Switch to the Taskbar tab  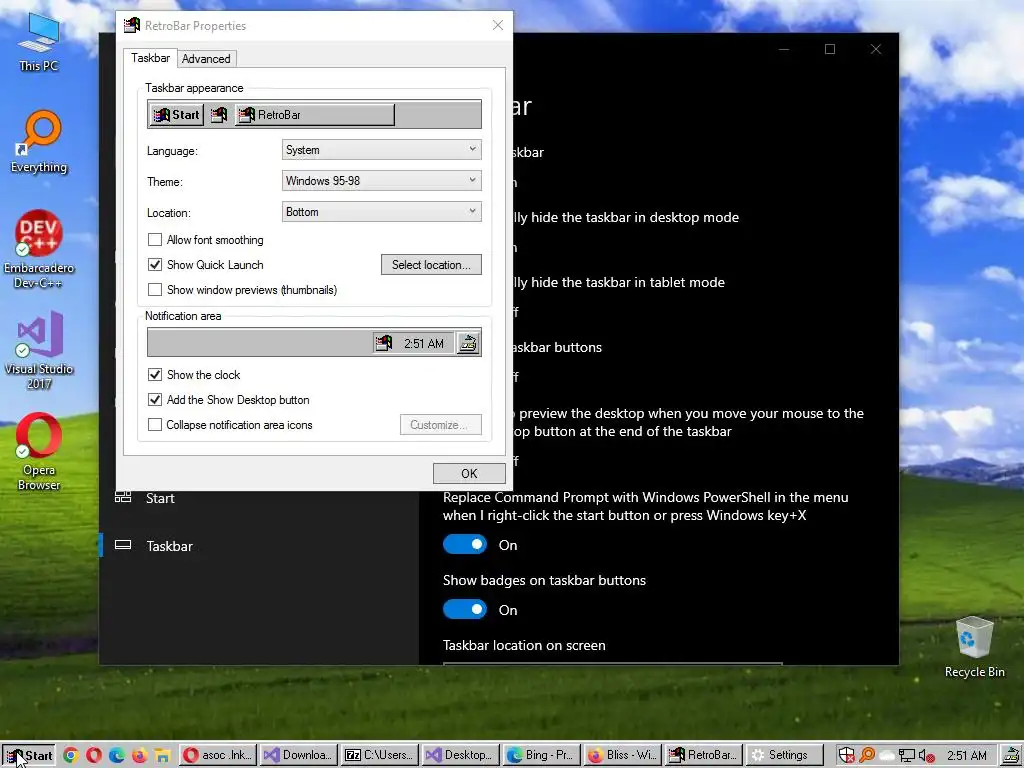[x=150, y=58]
